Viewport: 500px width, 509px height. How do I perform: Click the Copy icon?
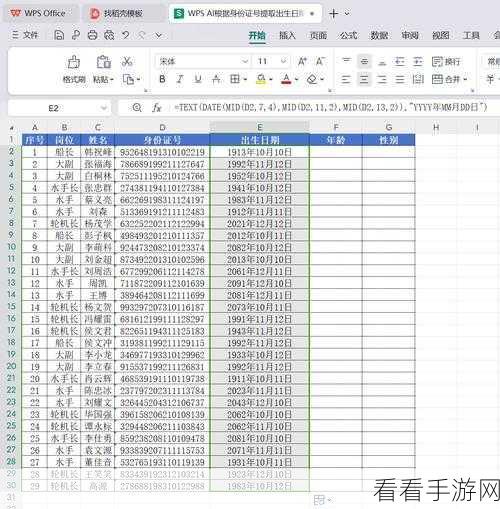128,79
